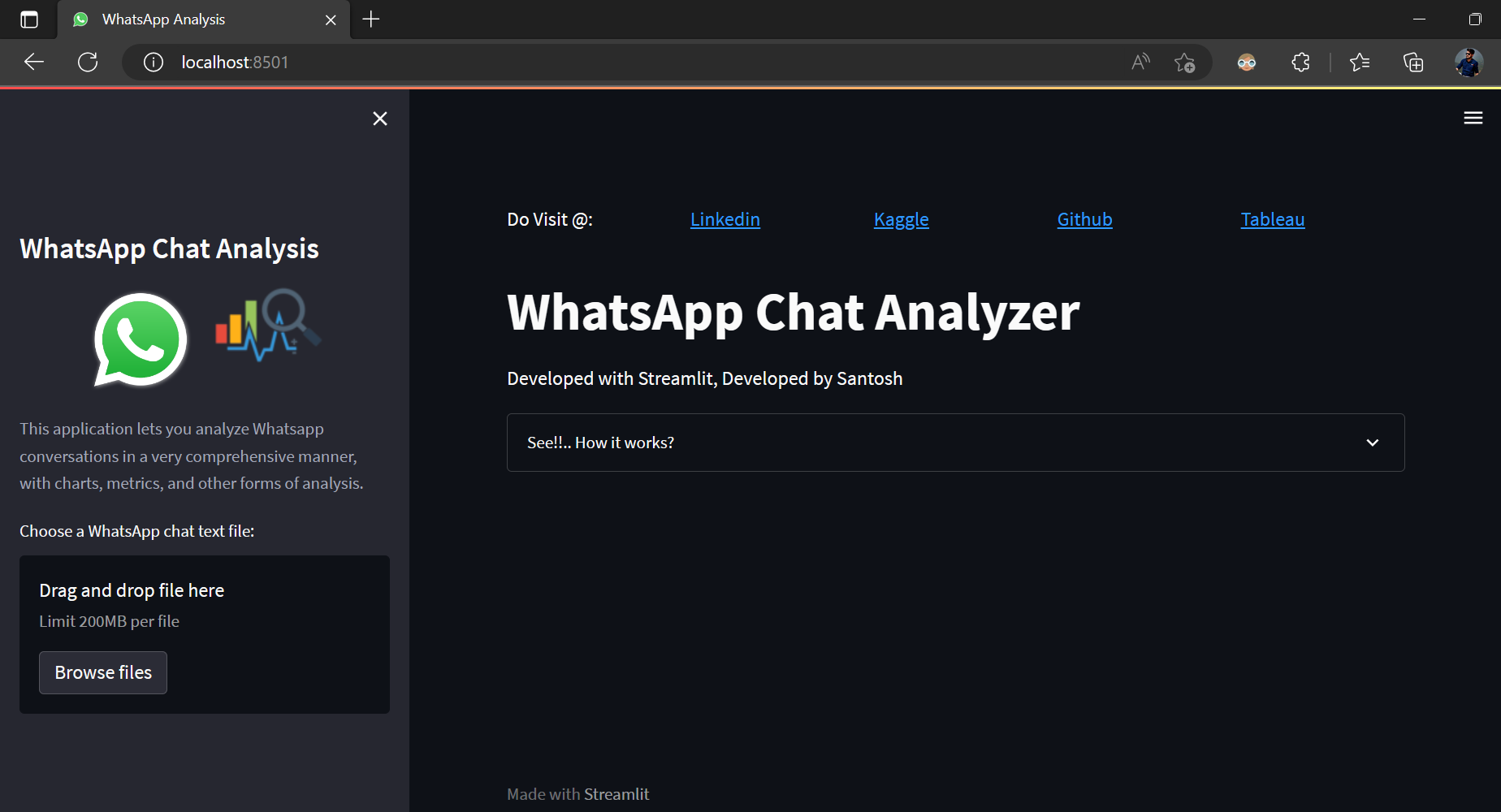This screenshot has height=812, width=1501.
Task: Click the 'Choose a WhatsApp chat text file:' label
Action: (x=137, y=531)
